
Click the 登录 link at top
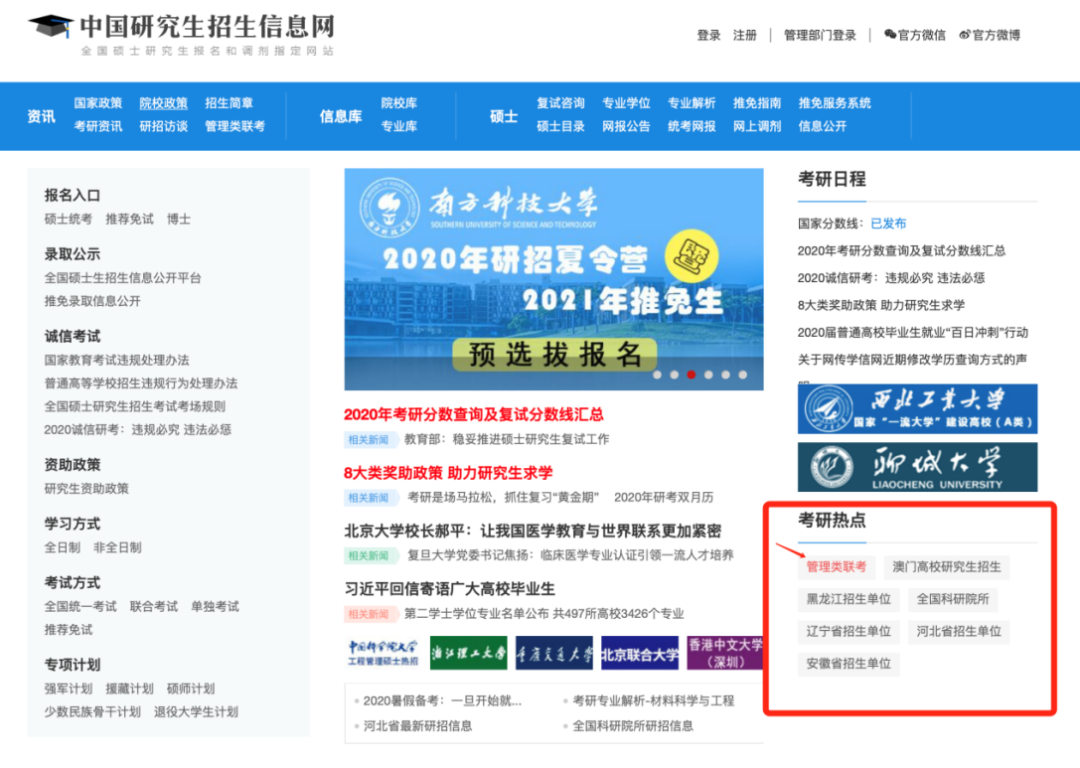point(709,35)
